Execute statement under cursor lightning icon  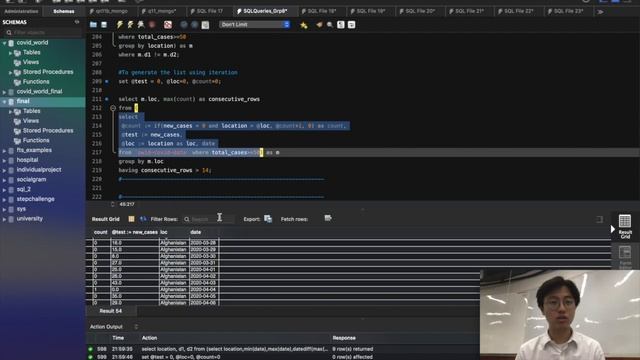[130, 25]
